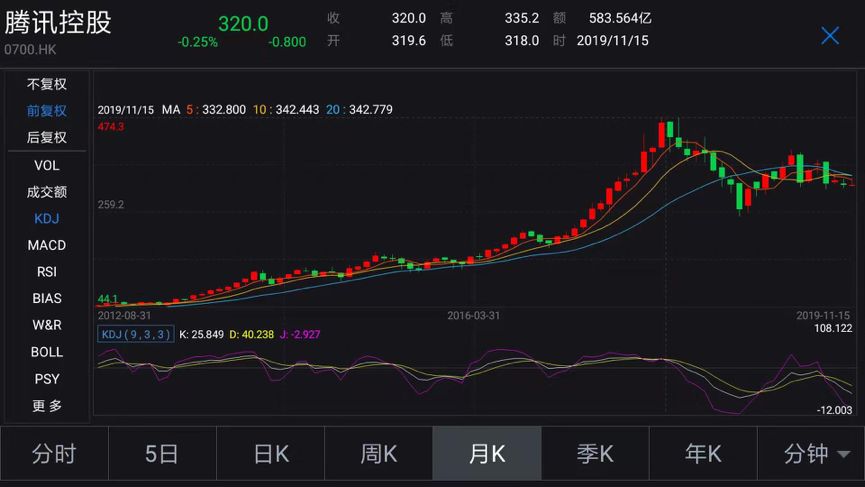
Task: Select the KDJ indicator in sidebar
Action: tap(47, 218)
